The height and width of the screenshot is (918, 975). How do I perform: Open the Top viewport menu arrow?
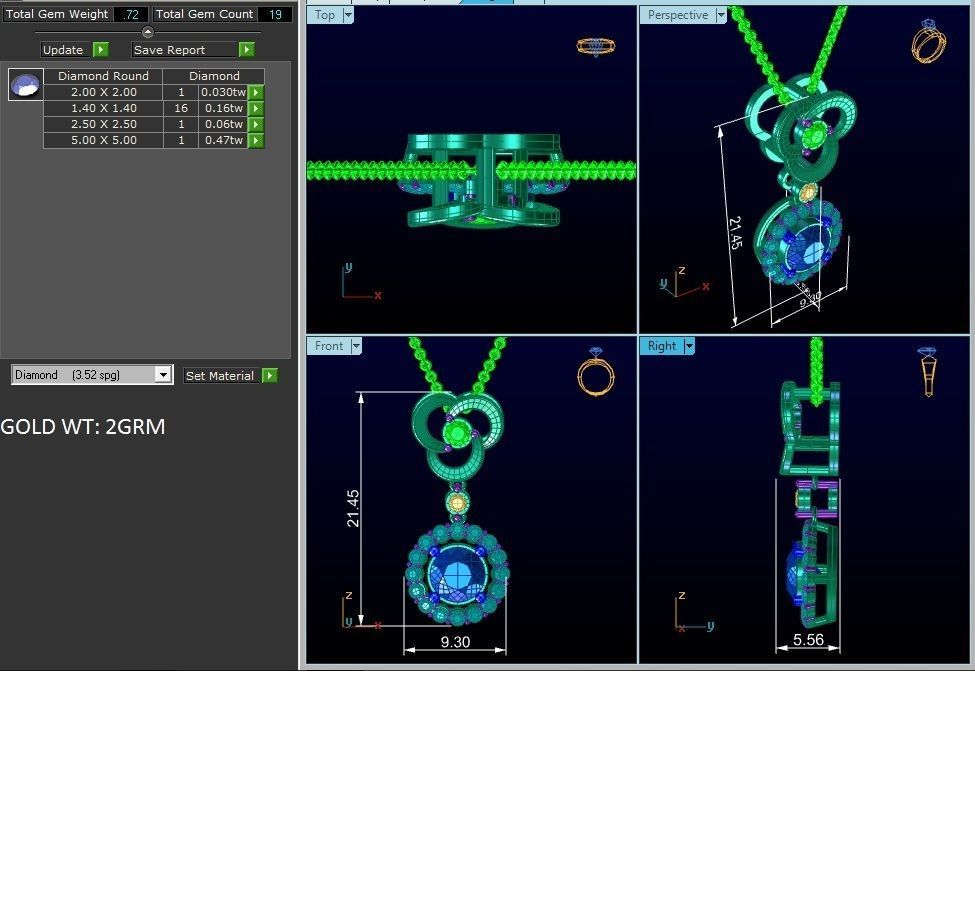pyautogui.click(x=348, y=15)
